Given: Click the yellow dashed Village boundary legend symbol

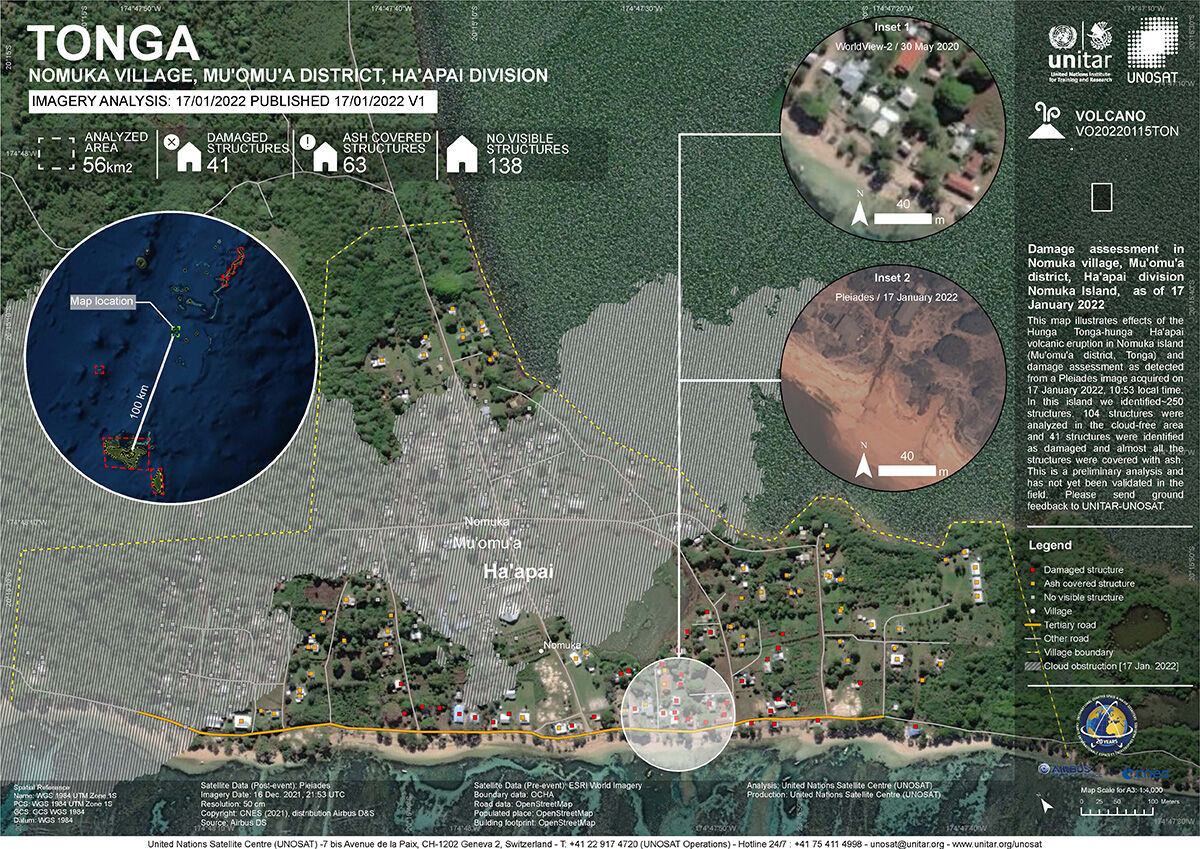Looking at the screenshot, I should (x=1034, y=652).
